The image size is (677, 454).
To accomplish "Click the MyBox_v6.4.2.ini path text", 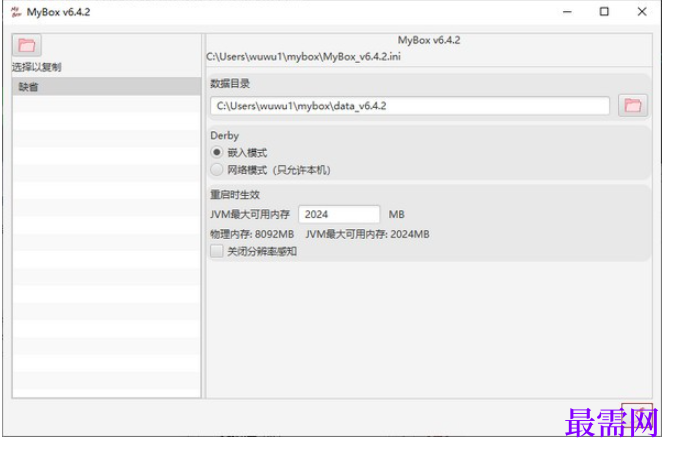I will click(x=304, y=57).
